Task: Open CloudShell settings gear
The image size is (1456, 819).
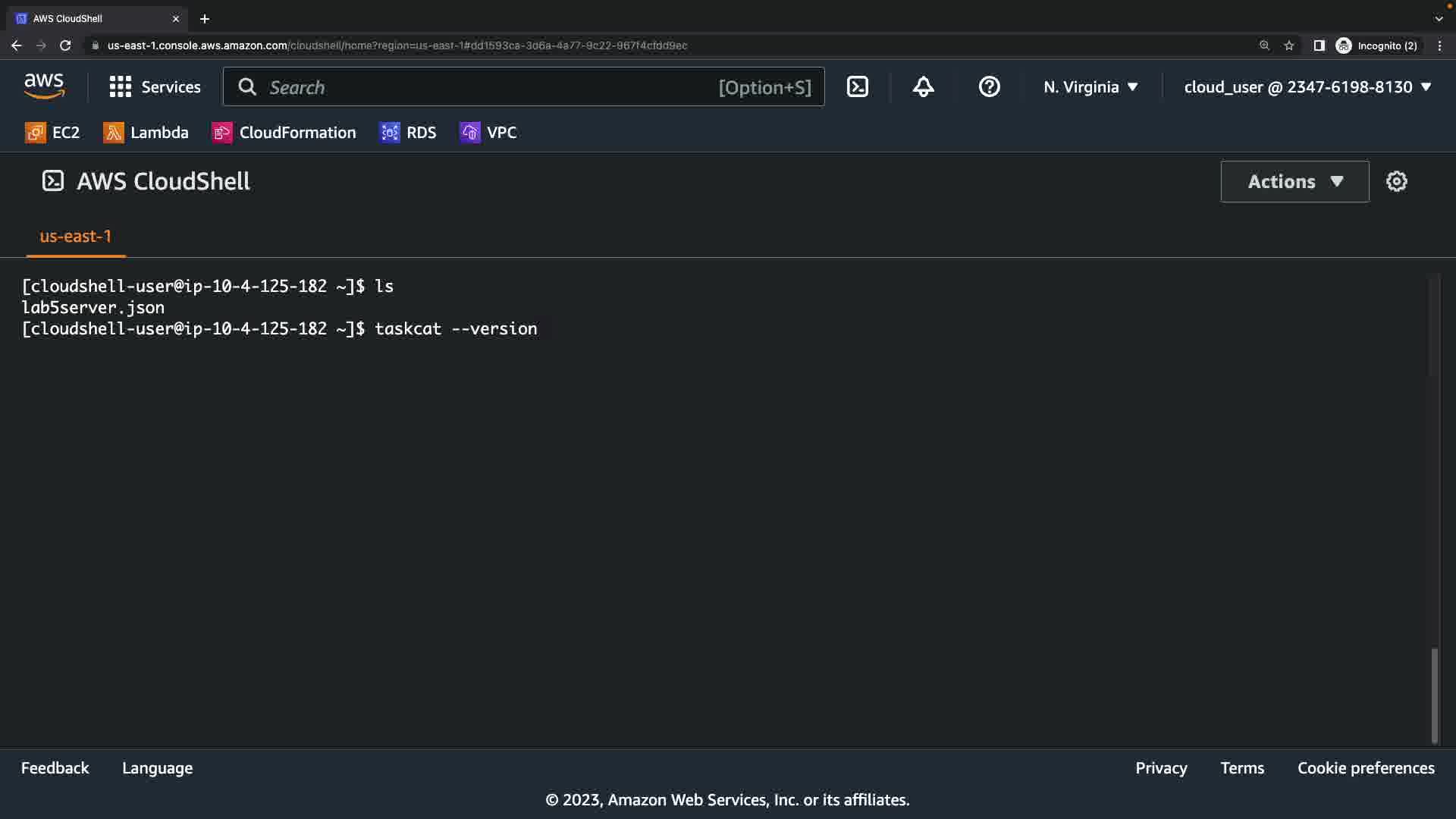Action: (x=1396, y=181)
